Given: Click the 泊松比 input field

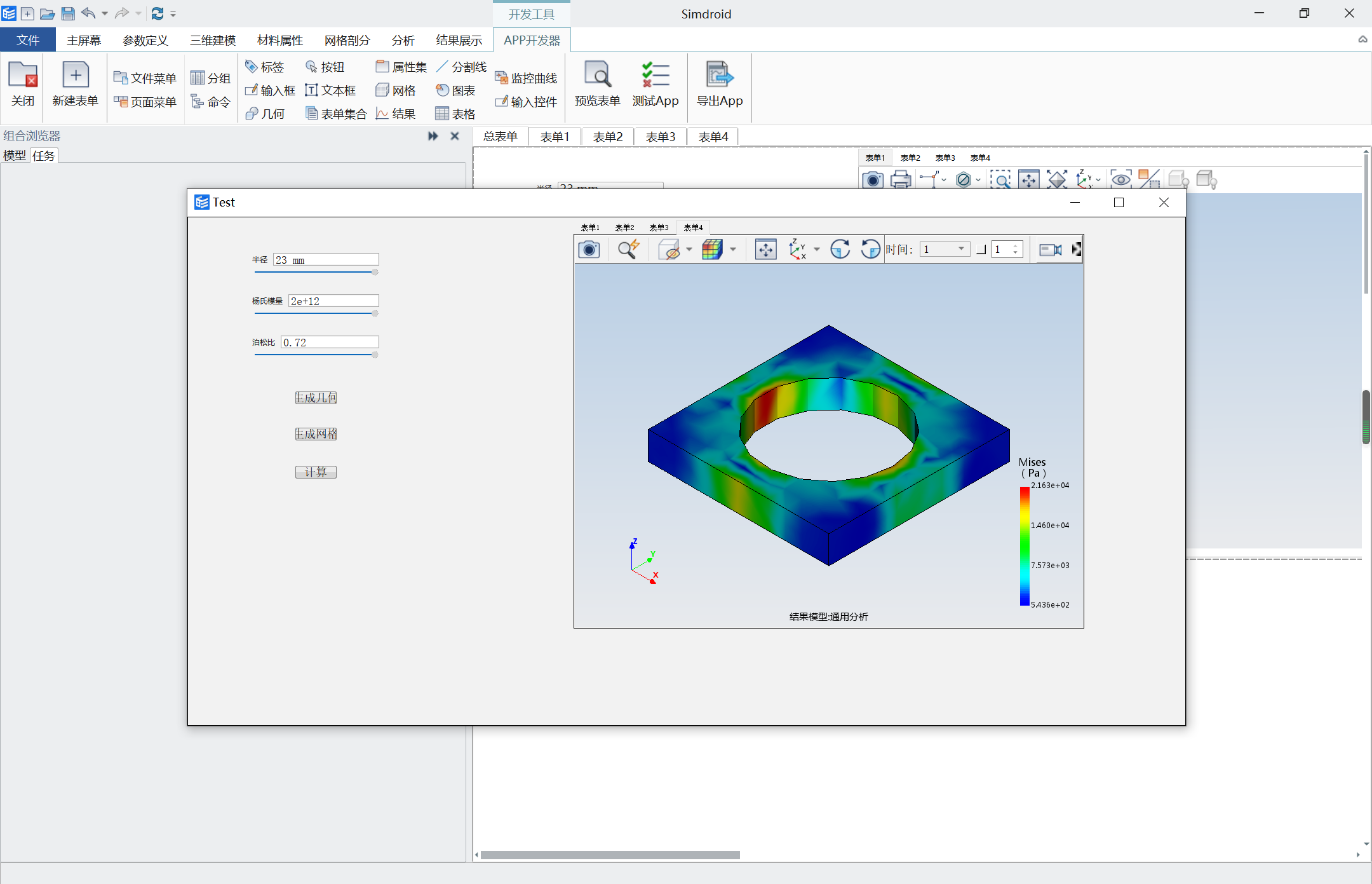Looking at the screenshot, I should [330, 342].
